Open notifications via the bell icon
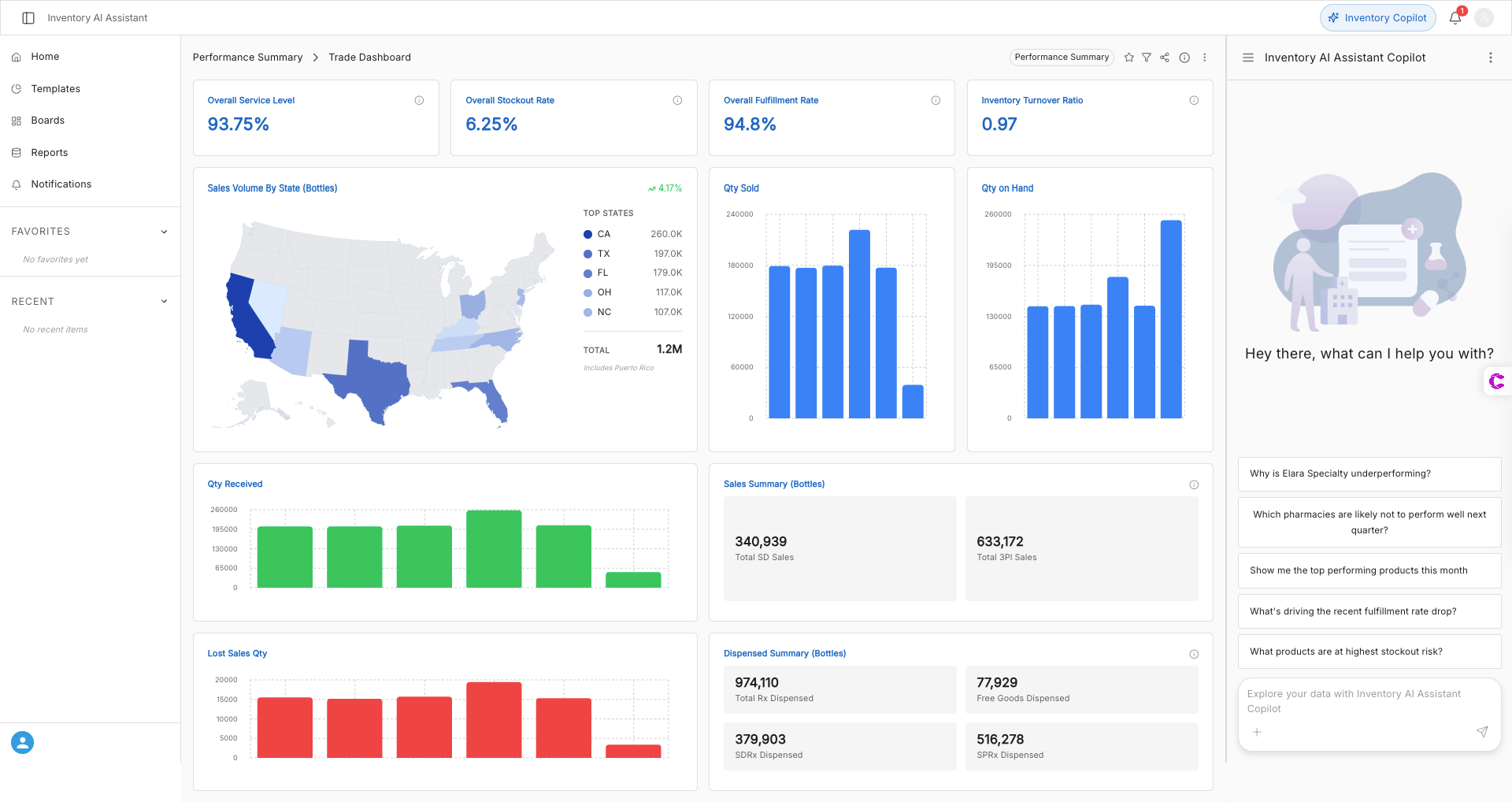 click(1455, 17)
